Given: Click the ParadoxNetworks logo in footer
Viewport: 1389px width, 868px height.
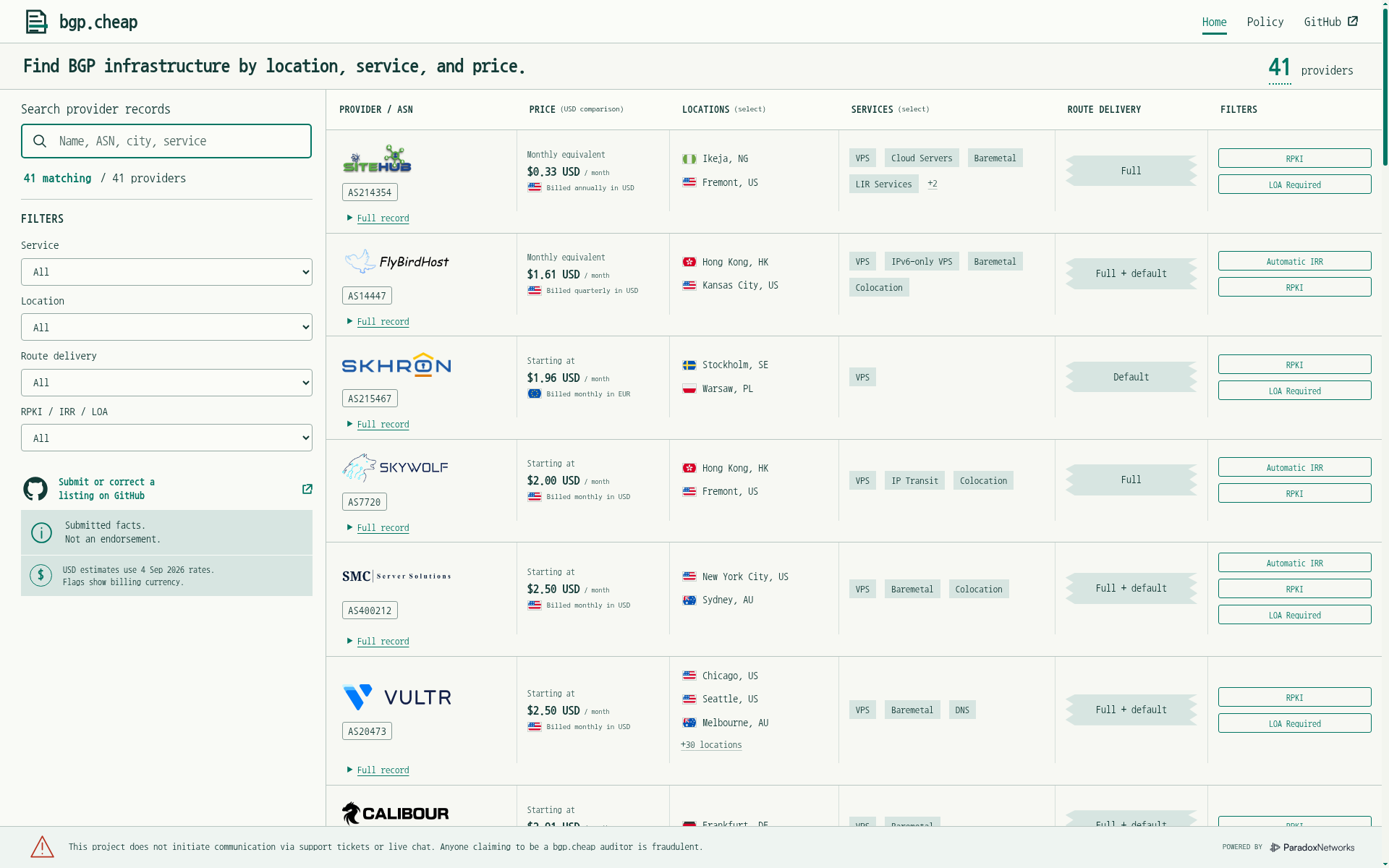Looking at the screenshot, I should tap(1312, 847).
